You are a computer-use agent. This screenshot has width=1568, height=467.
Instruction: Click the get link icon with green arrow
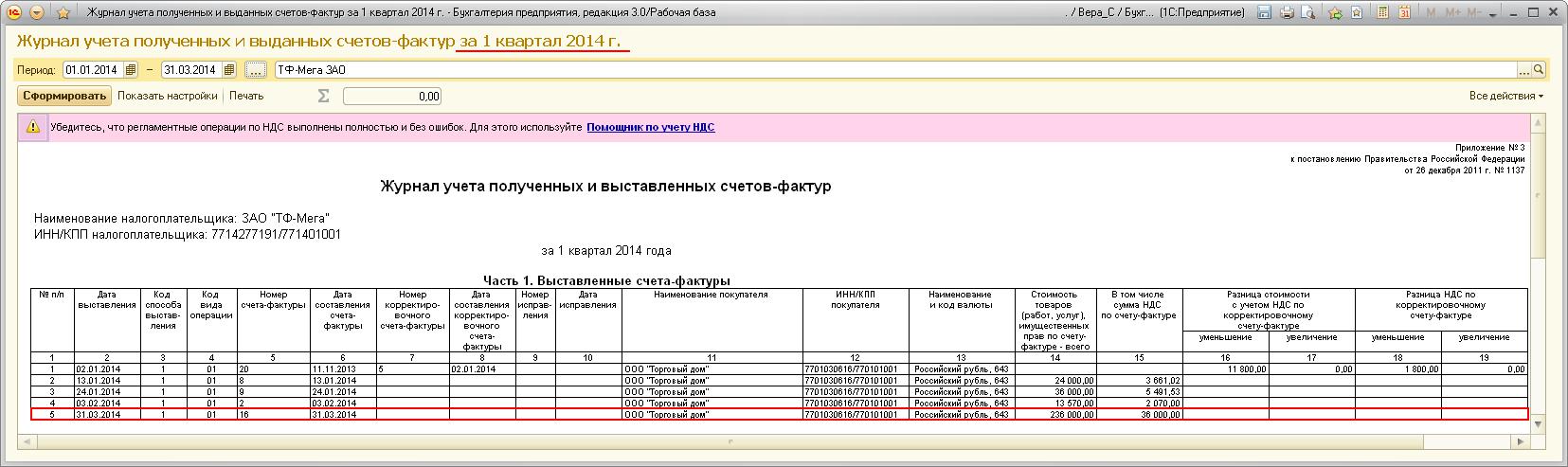pos(1335,13)
